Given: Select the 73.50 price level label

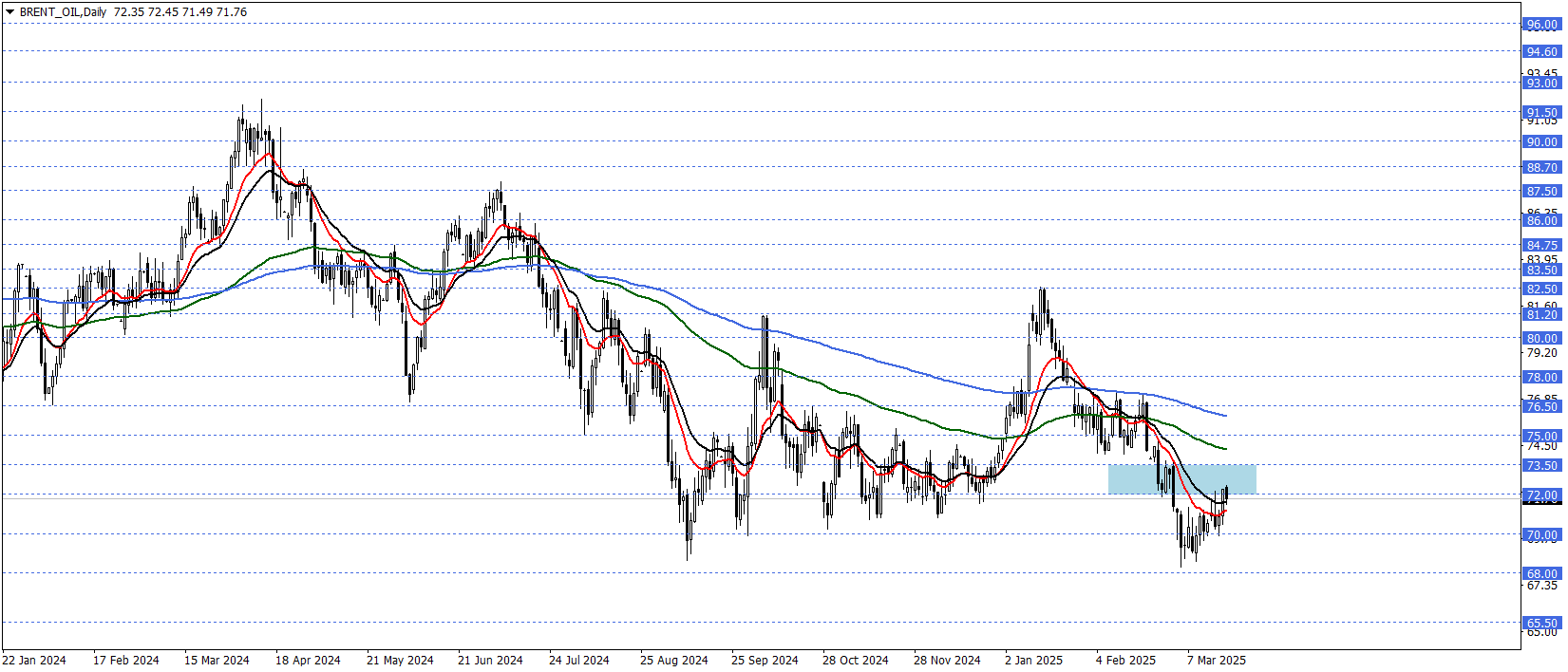Looking at the screenshot, I should 1542,466.
